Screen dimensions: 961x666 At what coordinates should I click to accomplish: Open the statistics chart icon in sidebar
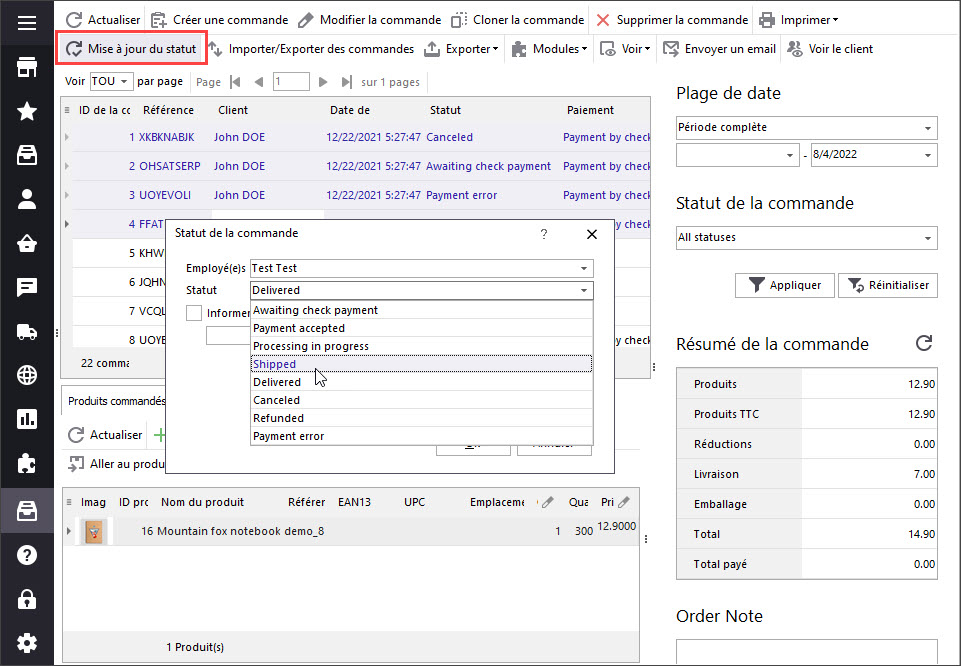[x=26, y=419]
